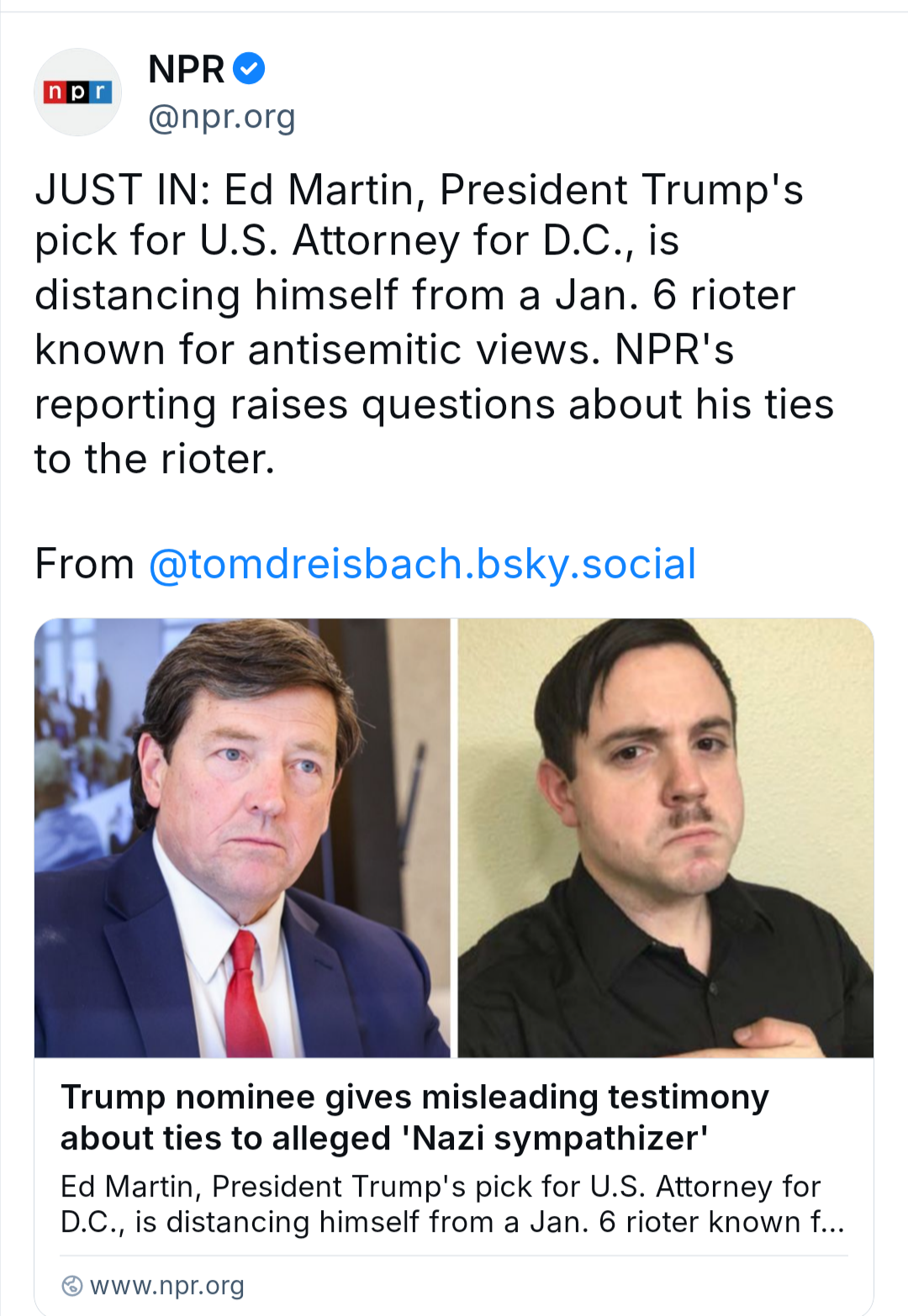Click headline line ending 'Nazi sympathizer'
This screenshot has width=908, height=1316.
384,1139
